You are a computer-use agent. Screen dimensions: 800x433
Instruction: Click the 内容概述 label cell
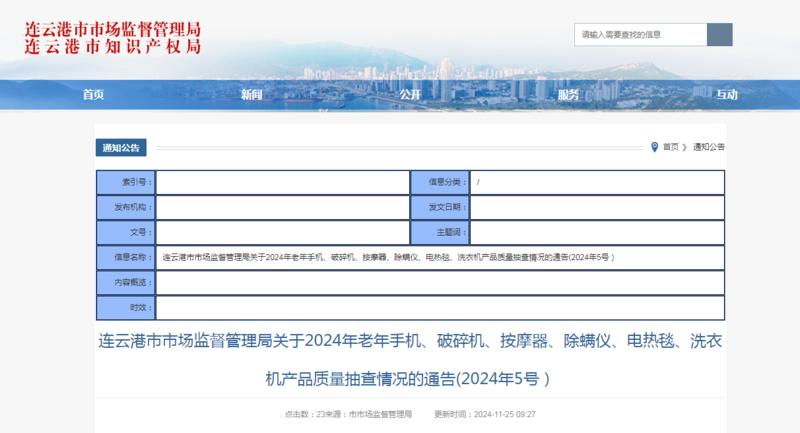126,282
